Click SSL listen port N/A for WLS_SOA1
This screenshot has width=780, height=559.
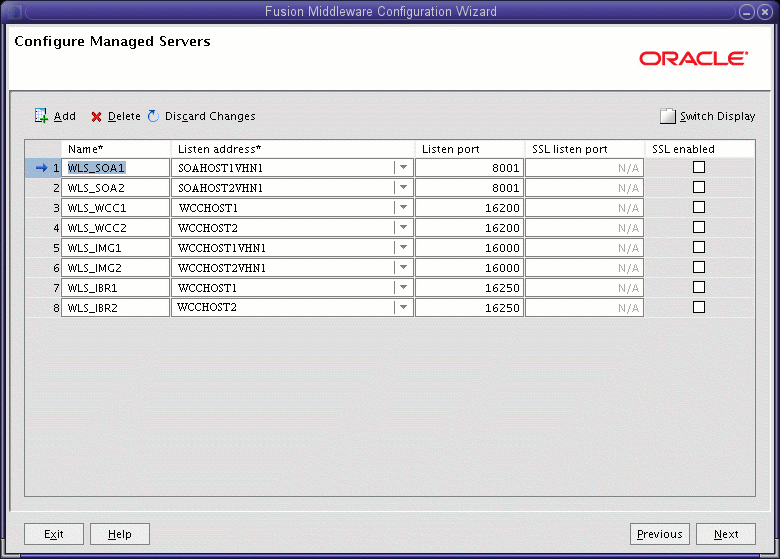585,168
